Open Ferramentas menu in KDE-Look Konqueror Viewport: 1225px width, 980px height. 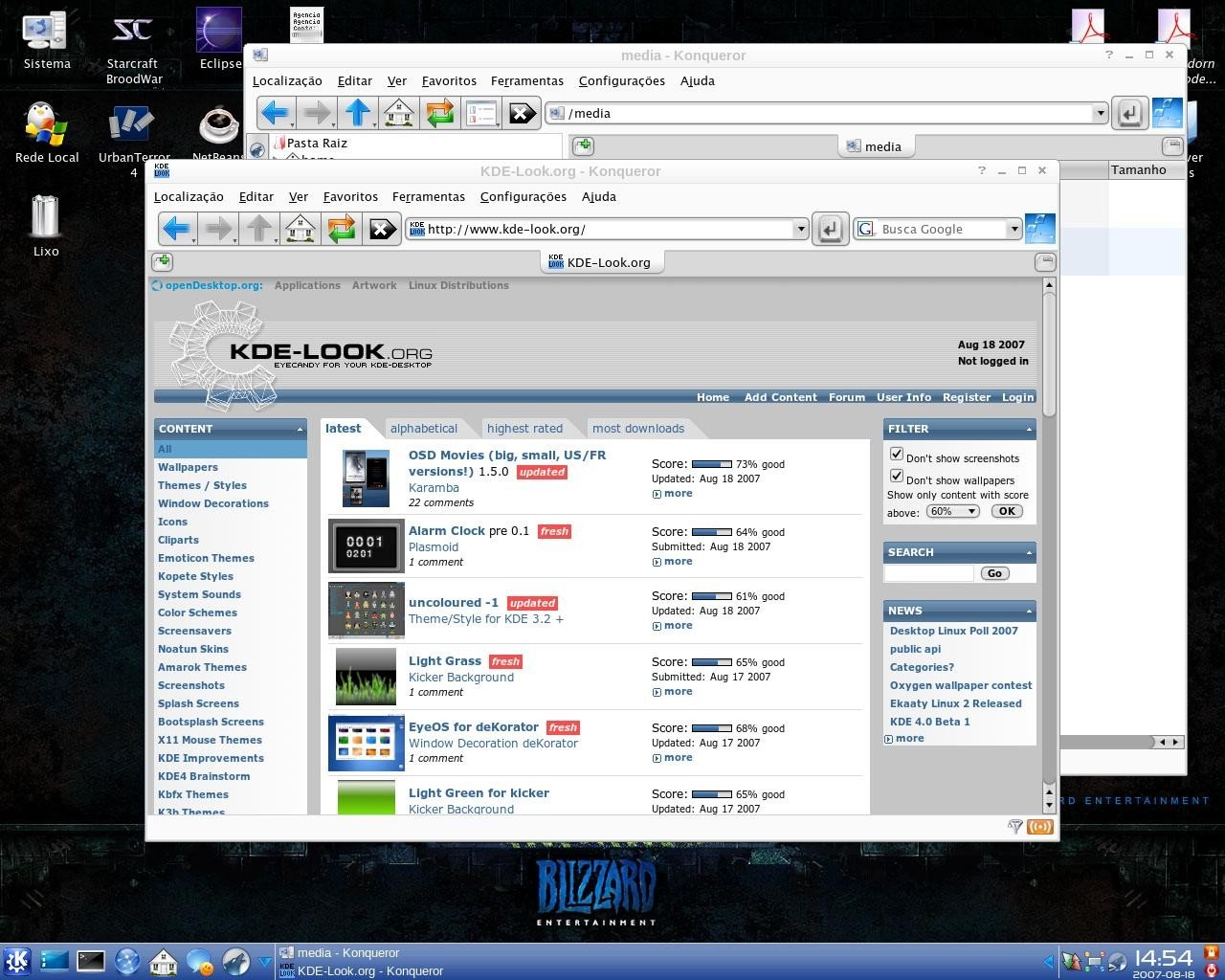coord(429,196)
